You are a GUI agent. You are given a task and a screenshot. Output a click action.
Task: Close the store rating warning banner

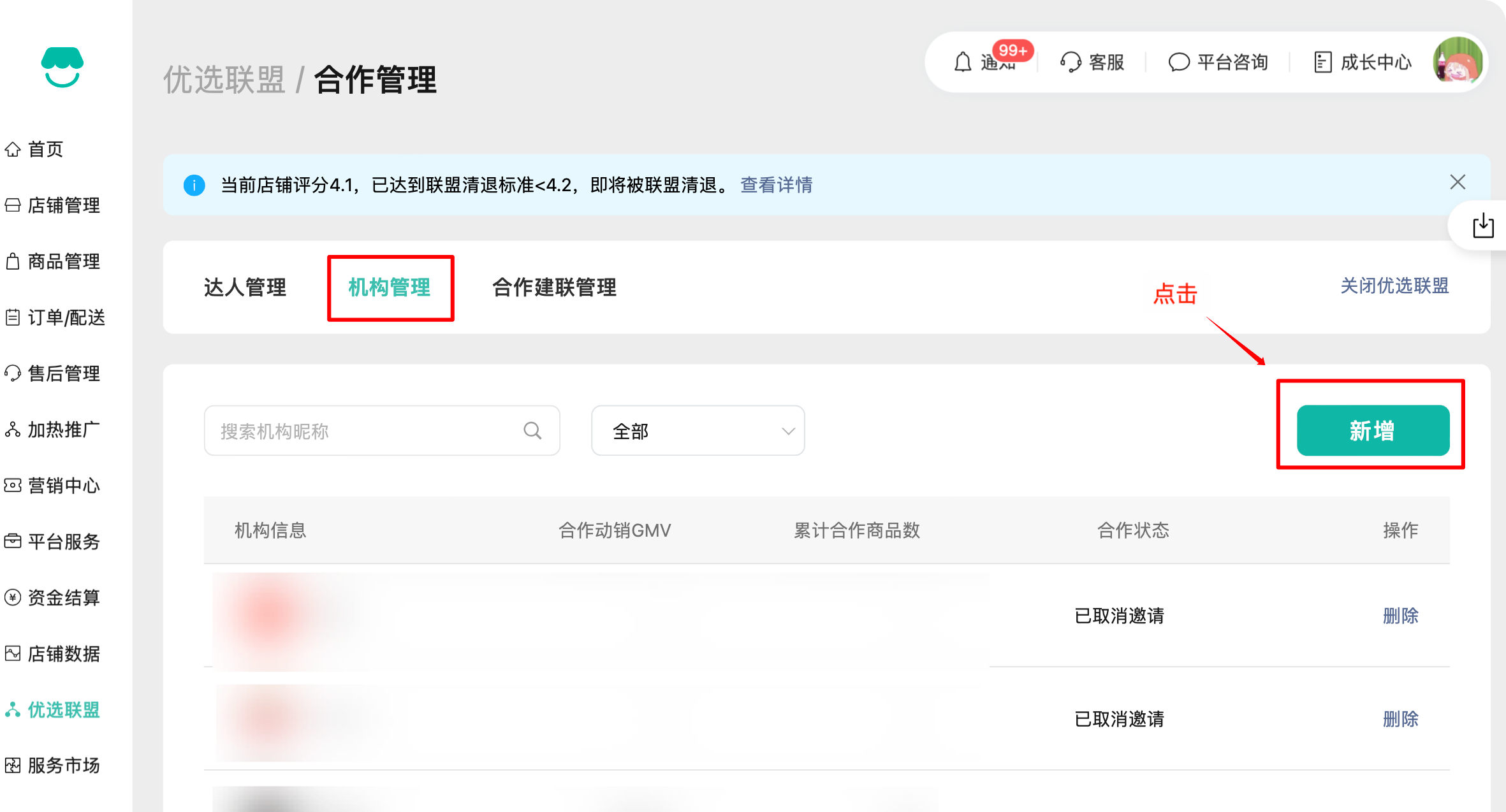coord(1458,182)
